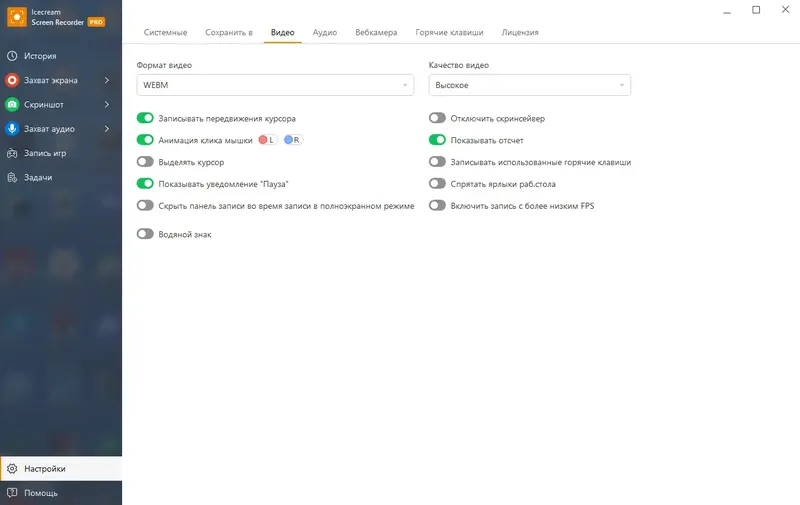Click the game recording gamepad icon

12,153
